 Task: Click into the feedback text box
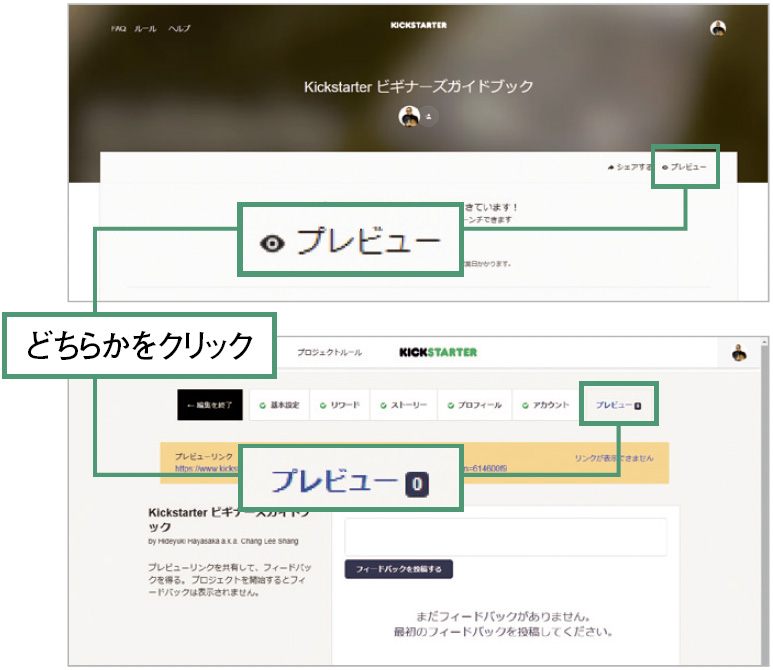tap(505, 536)
